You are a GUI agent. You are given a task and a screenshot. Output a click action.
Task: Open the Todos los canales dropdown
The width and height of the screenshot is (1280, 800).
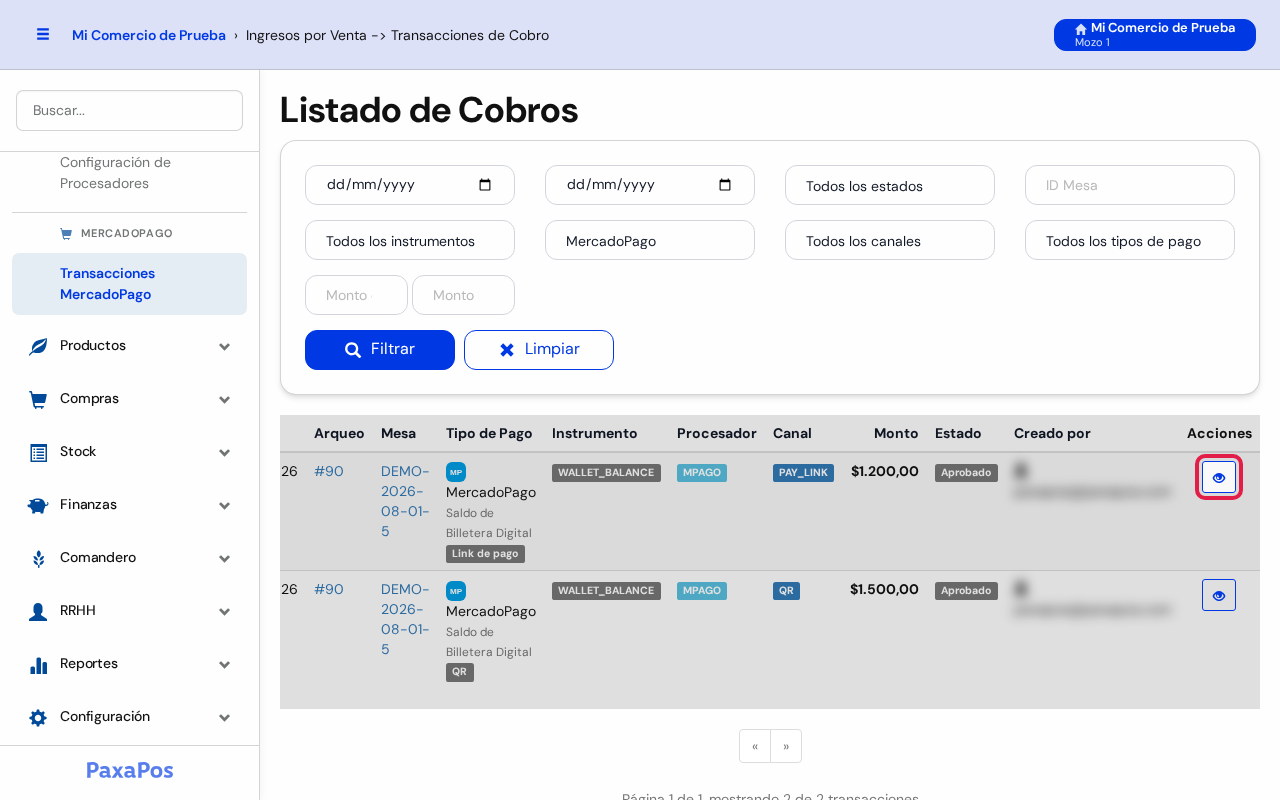coord(890,240)
